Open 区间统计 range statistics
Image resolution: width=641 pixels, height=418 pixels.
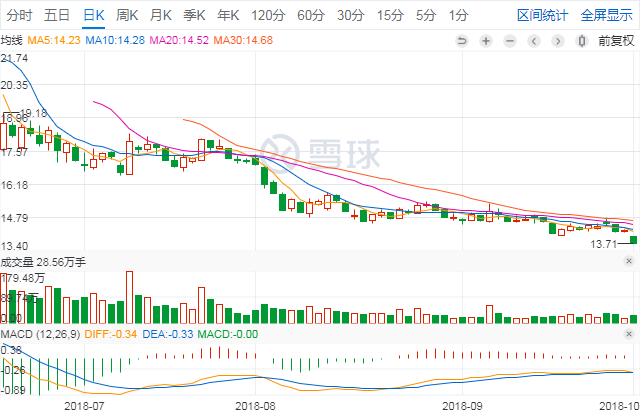(x=542, y=16)
